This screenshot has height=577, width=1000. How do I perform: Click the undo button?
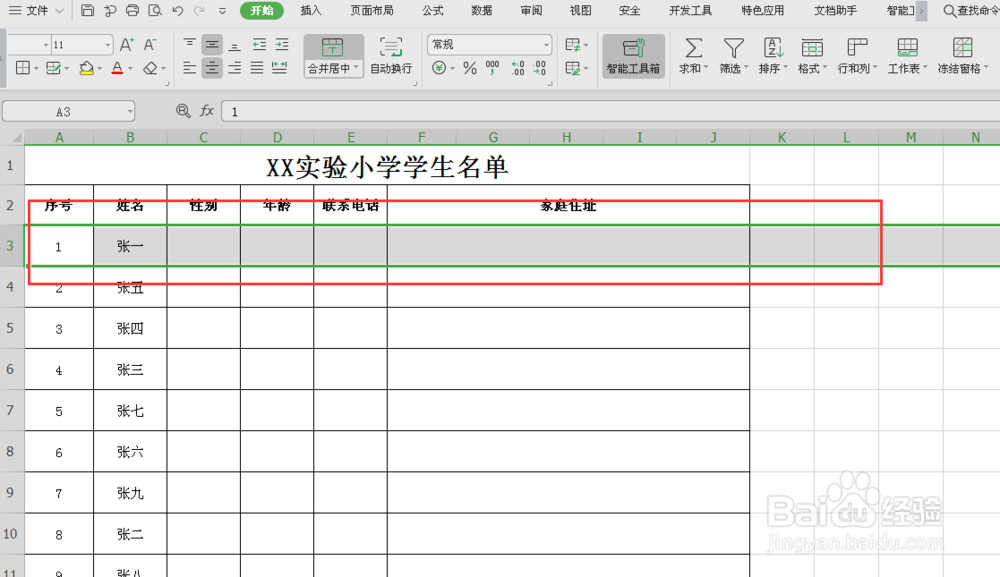pos(177,10)
